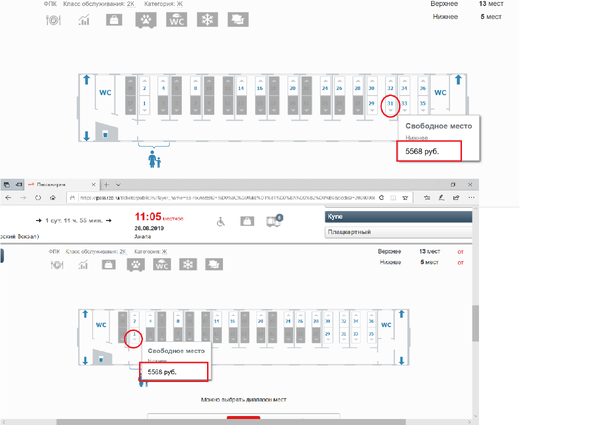Click add notes pen icon in browser
The height and width of the screenshot is (425, 600).
(441, 198)
